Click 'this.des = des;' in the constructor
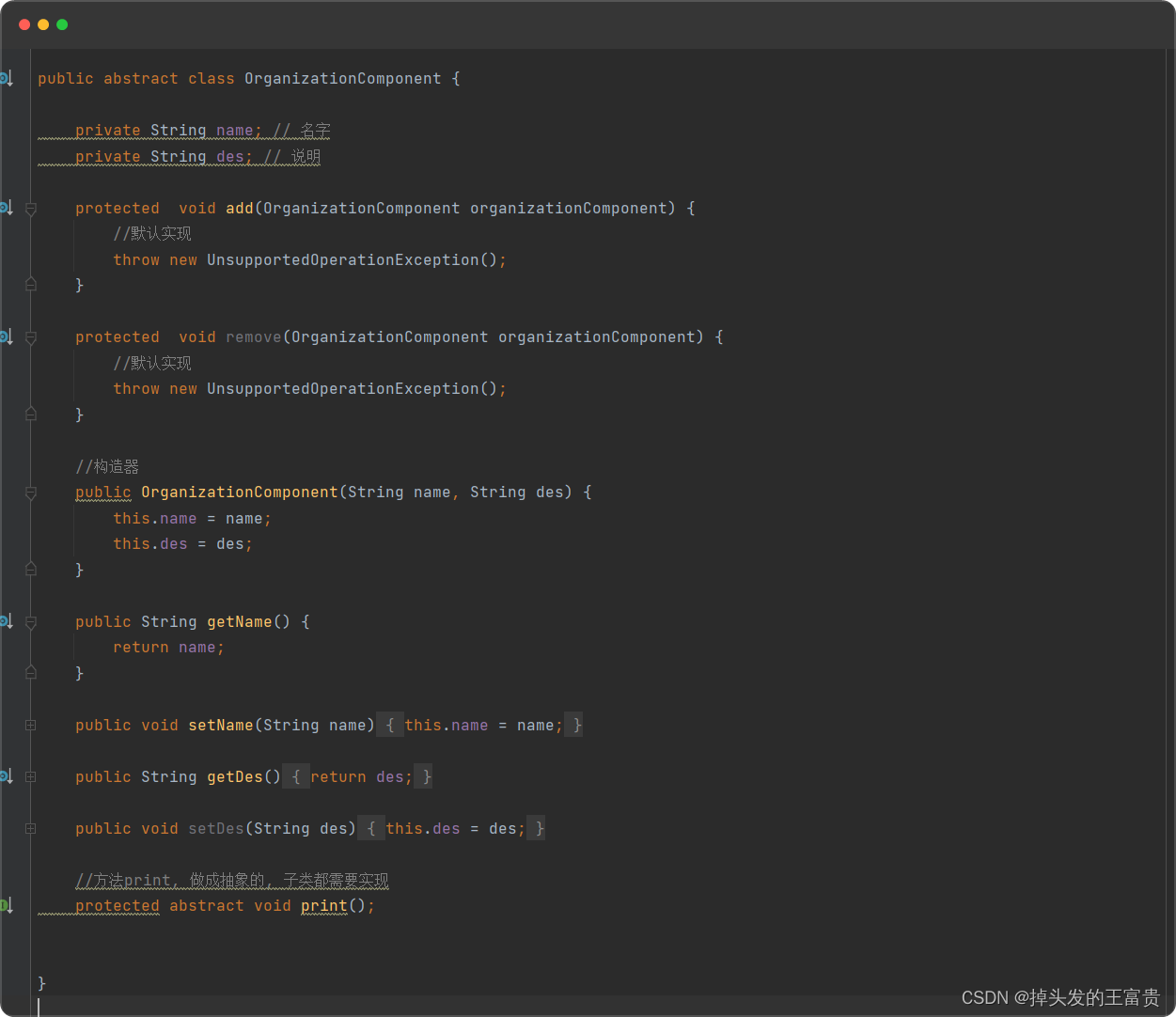The height and width of the screenshot is (1017, 1176). pos(183,543)
